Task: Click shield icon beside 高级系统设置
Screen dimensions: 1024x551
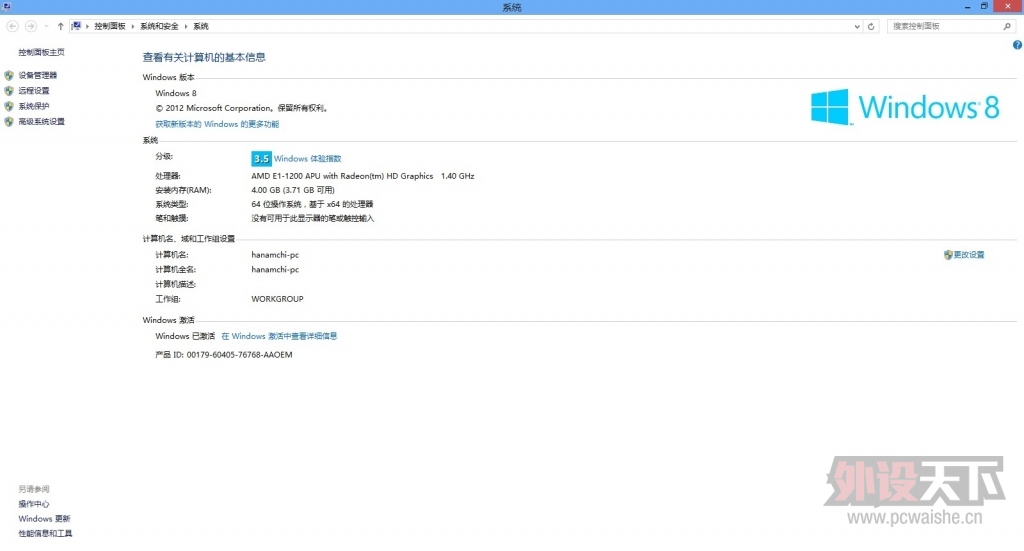Action: point(8,121)
